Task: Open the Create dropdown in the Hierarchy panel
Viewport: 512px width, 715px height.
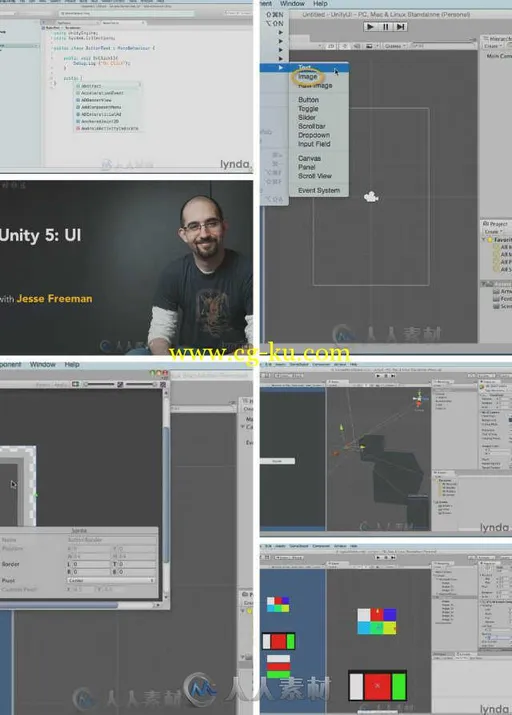Action: click(x=492, y=47)
